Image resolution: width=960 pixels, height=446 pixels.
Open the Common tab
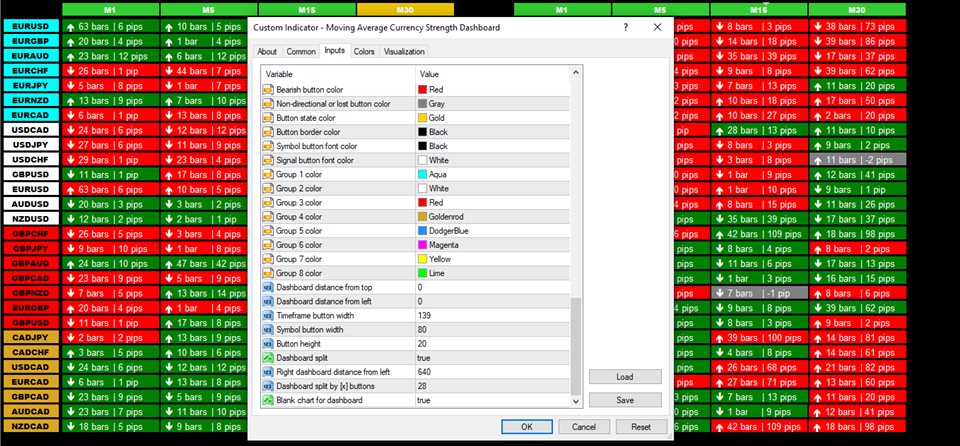point(301,51)
